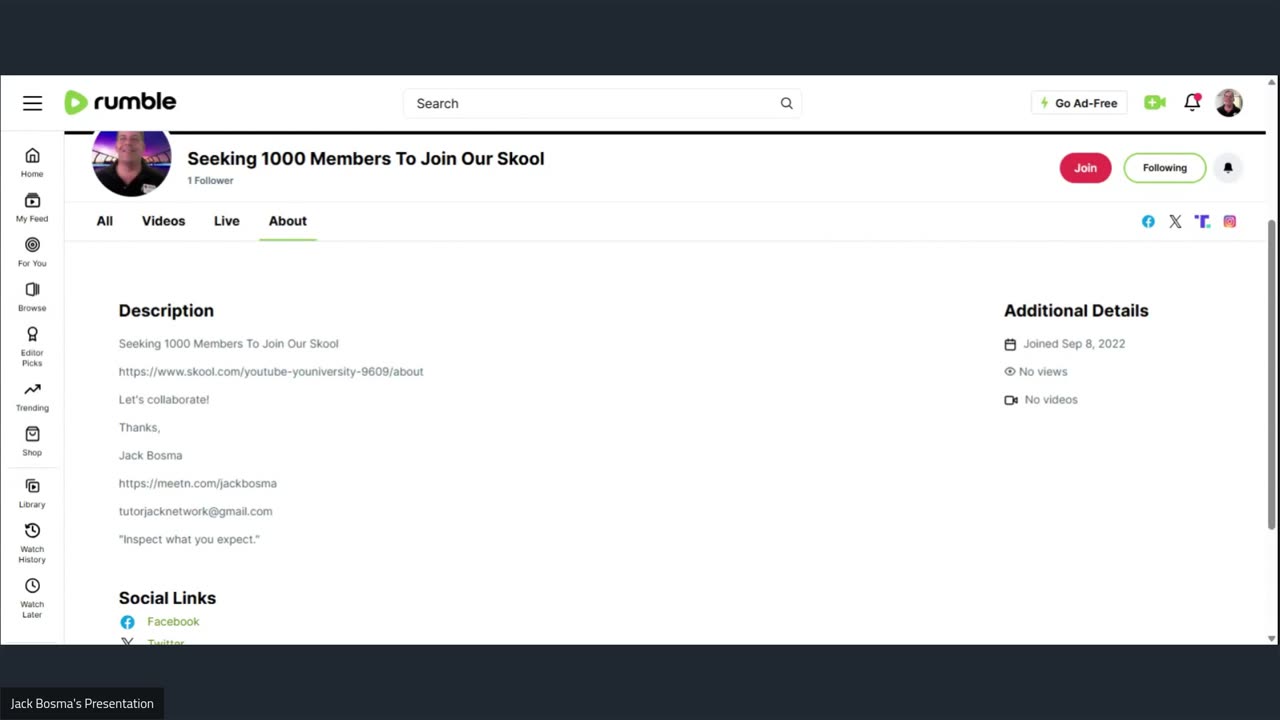Go to Home in sidebar
This screenshot has width=1280, height=720.
click(32, 162)
